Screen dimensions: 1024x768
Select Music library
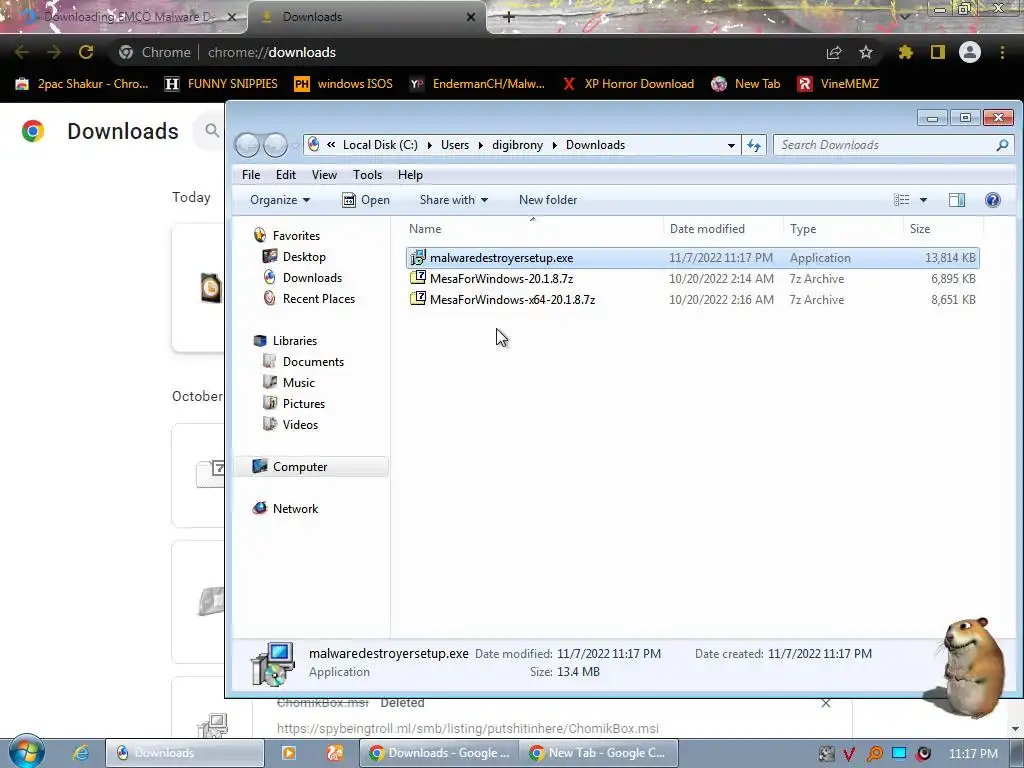pyautogui.click(x=298, y=383)
